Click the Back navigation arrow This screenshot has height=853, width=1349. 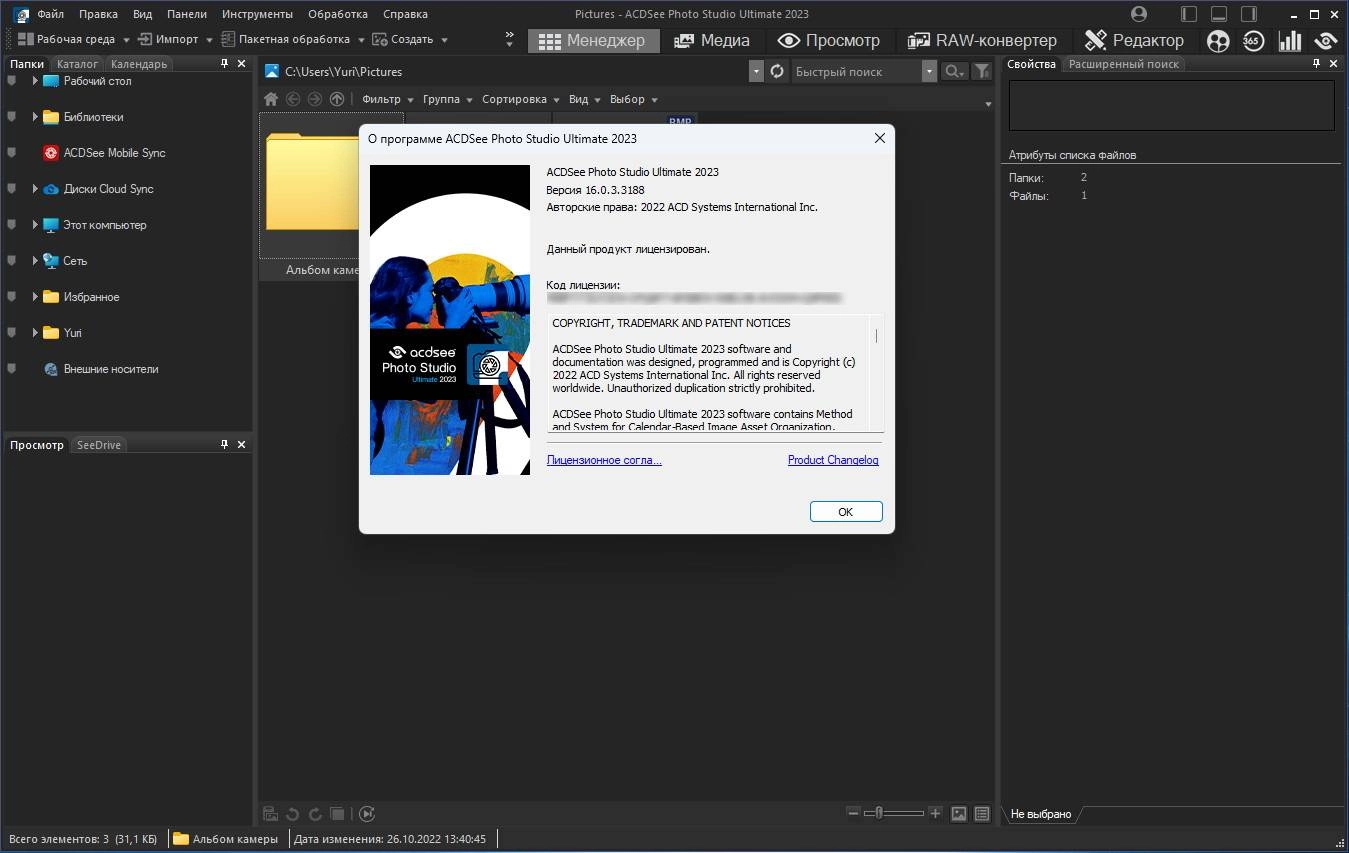pyautogui.click(x=293, y=99)
